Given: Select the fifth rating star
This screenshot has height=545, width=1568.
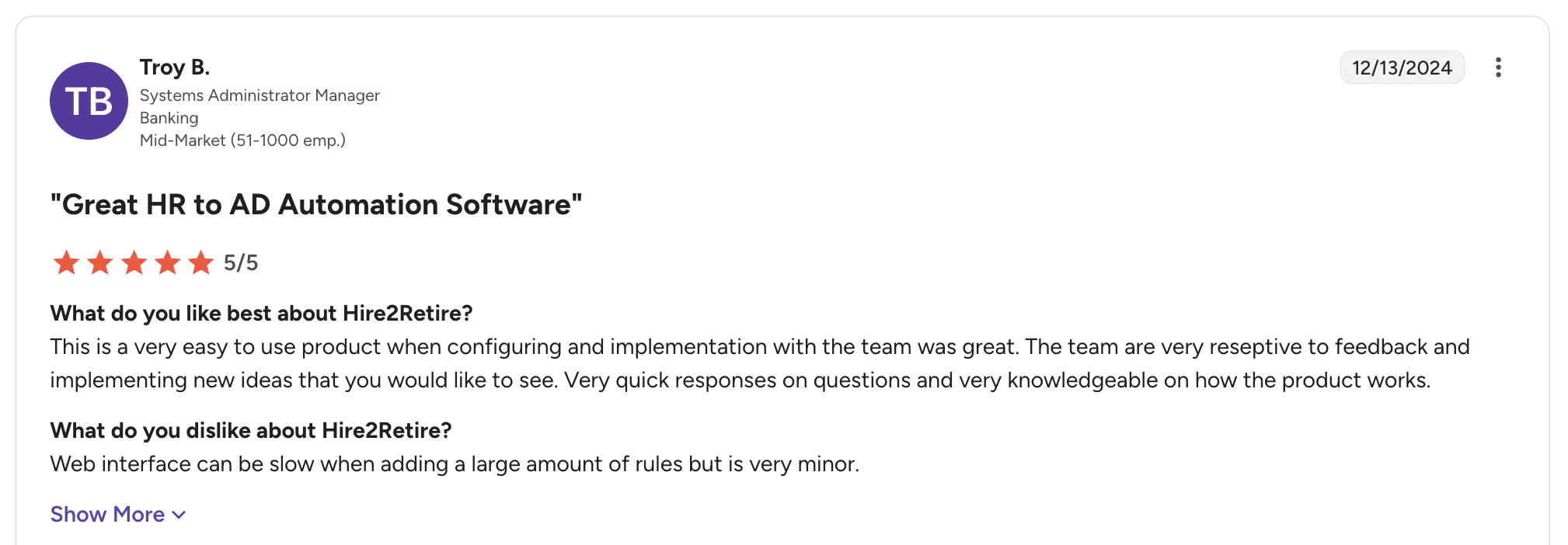Looking at the screenshot, I should click(200, 262).
